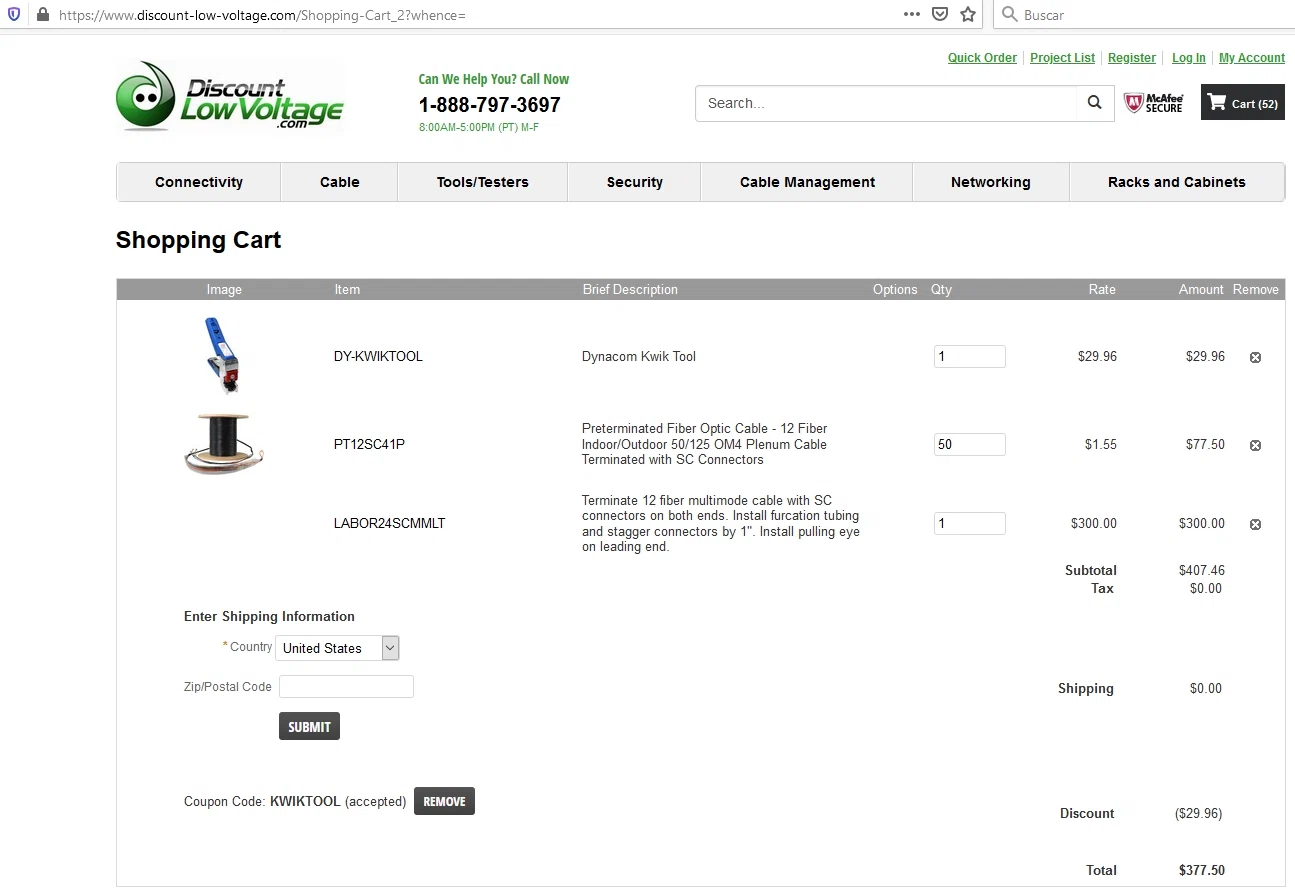Open the Country dropdown showing United States
Viewport: 1295px width, 891px height.
coord(337,648)
